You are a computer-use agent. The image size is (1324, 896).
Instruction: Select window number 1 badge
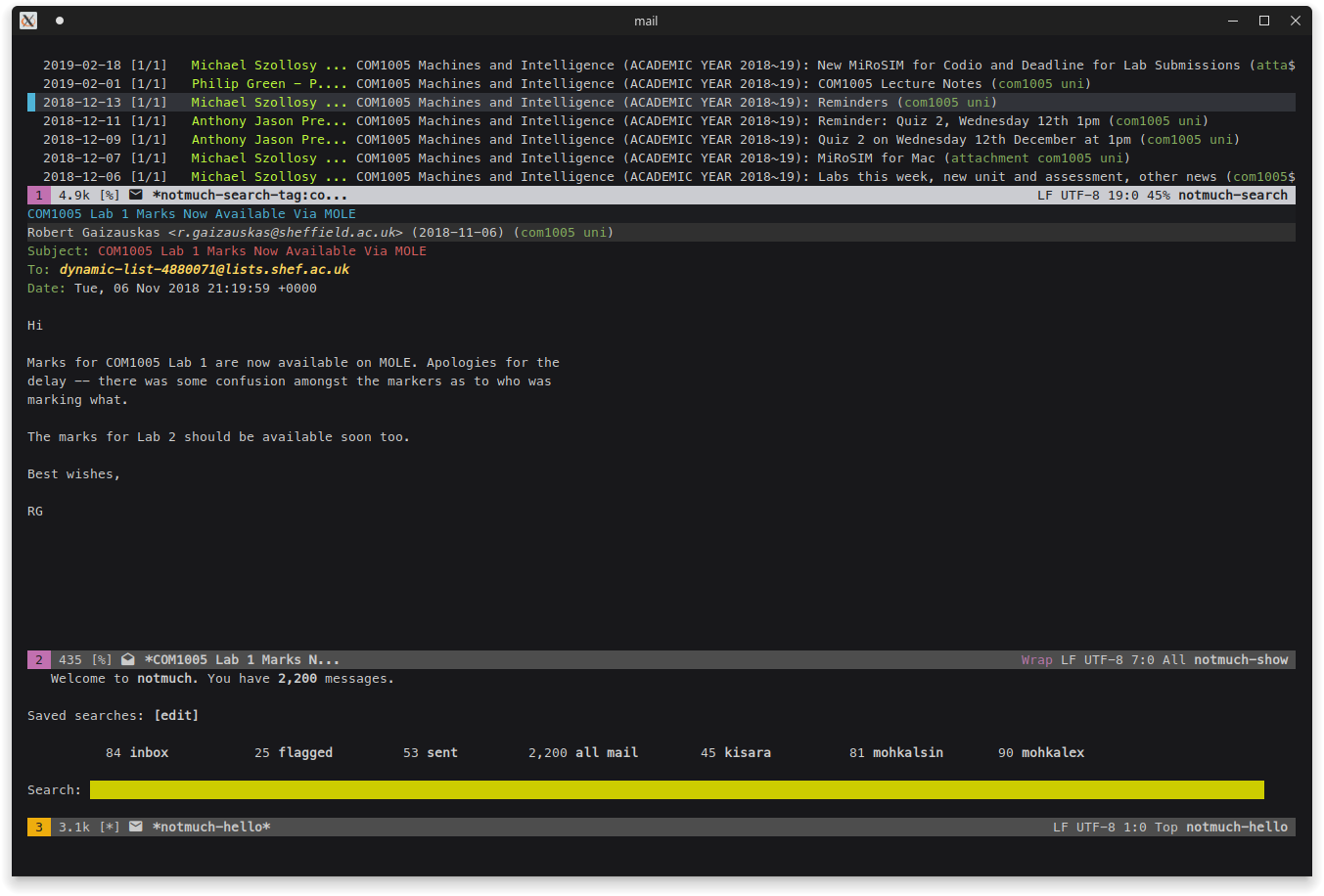coord(39,195)
